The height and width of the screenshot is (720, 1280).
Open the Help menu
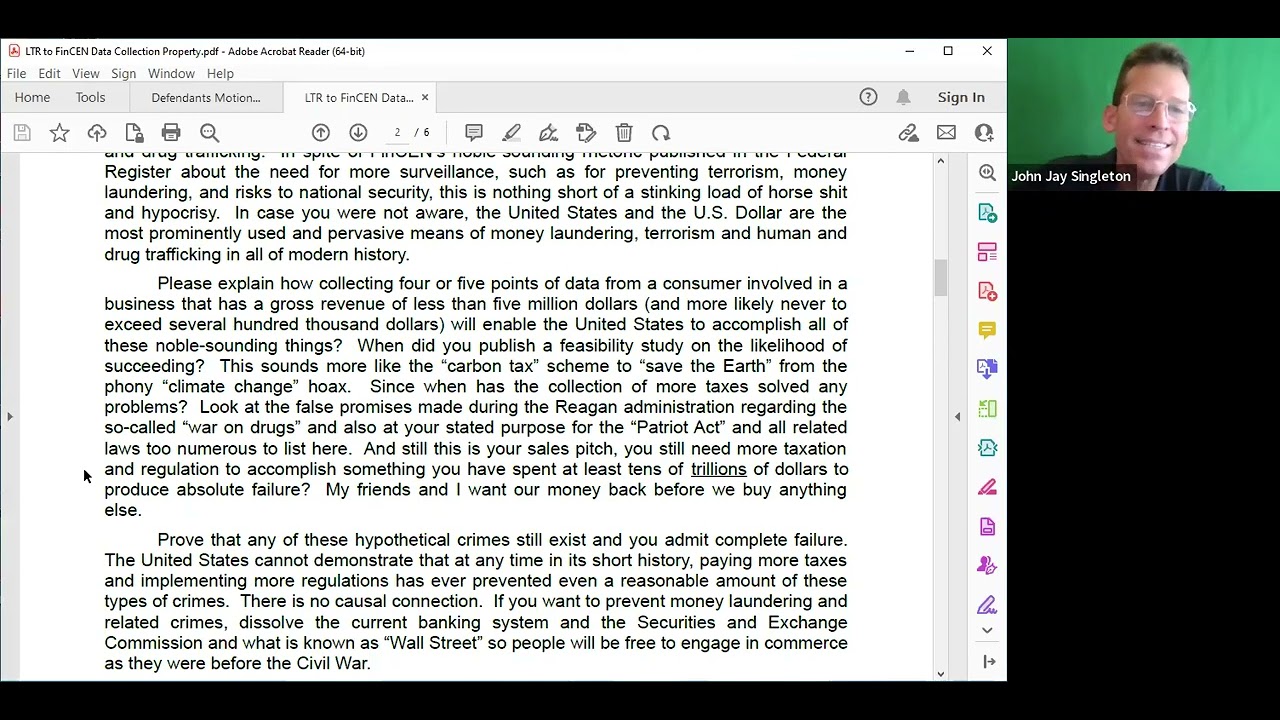220,73
